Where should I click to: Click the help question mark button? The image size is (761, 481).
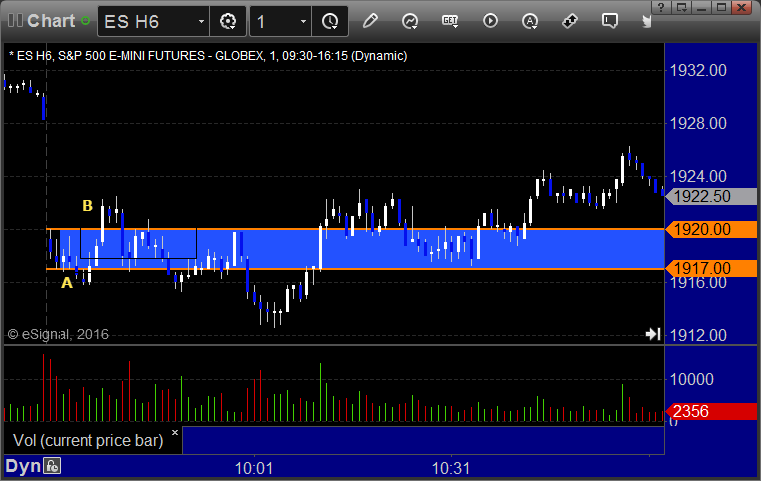[661, 7]
